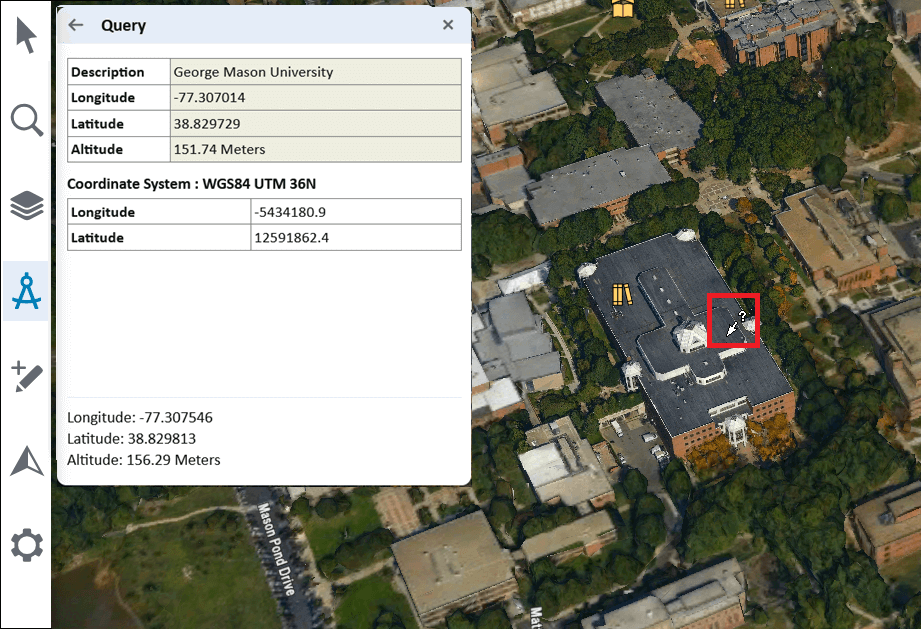Click the highlighted compass analysis tool
The height and width of the screenshot is (629, 921).
click(26, 291)
